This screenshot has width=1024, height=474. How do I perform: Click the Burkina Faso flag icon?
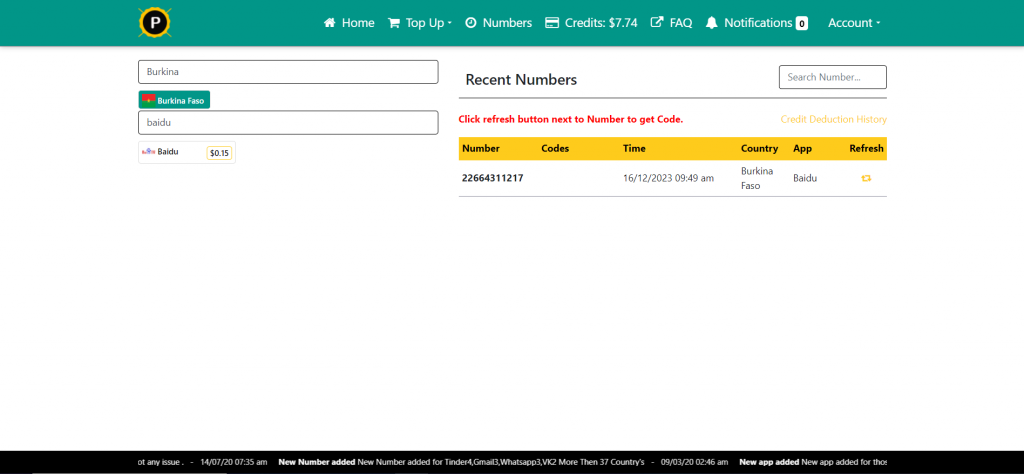(148, 99)
